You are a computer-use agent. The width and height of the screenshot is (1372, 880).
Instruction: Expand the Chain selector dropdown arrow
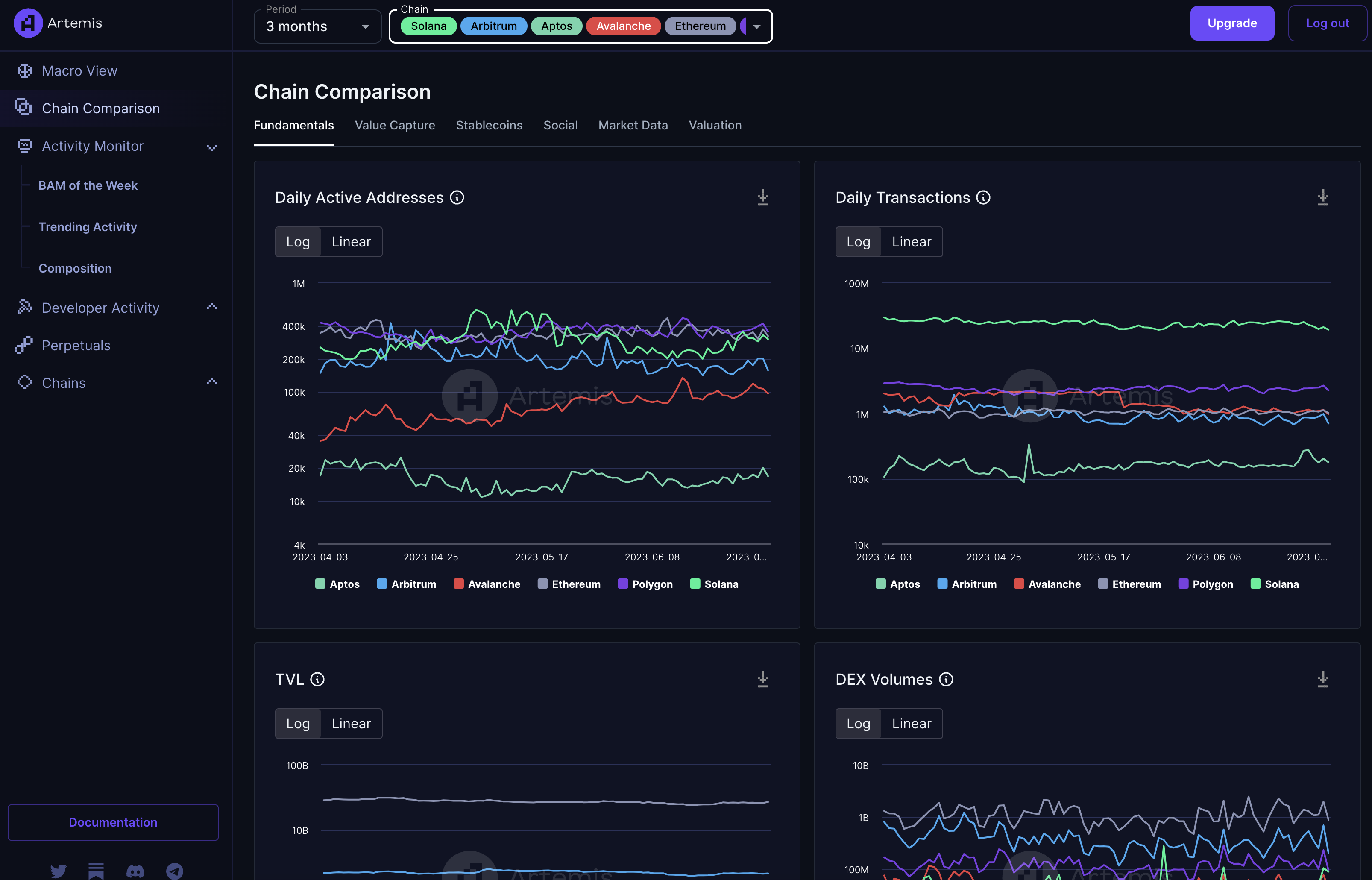click(x=756, y=26)
